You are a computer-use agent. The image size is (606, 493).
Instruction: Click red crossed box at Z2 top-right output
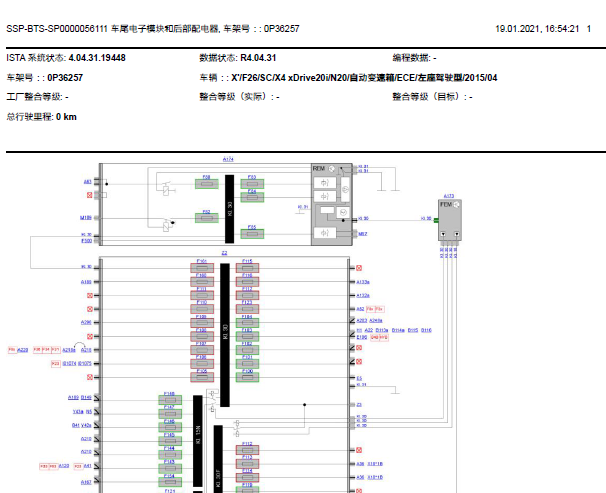(x=359, y=268)
